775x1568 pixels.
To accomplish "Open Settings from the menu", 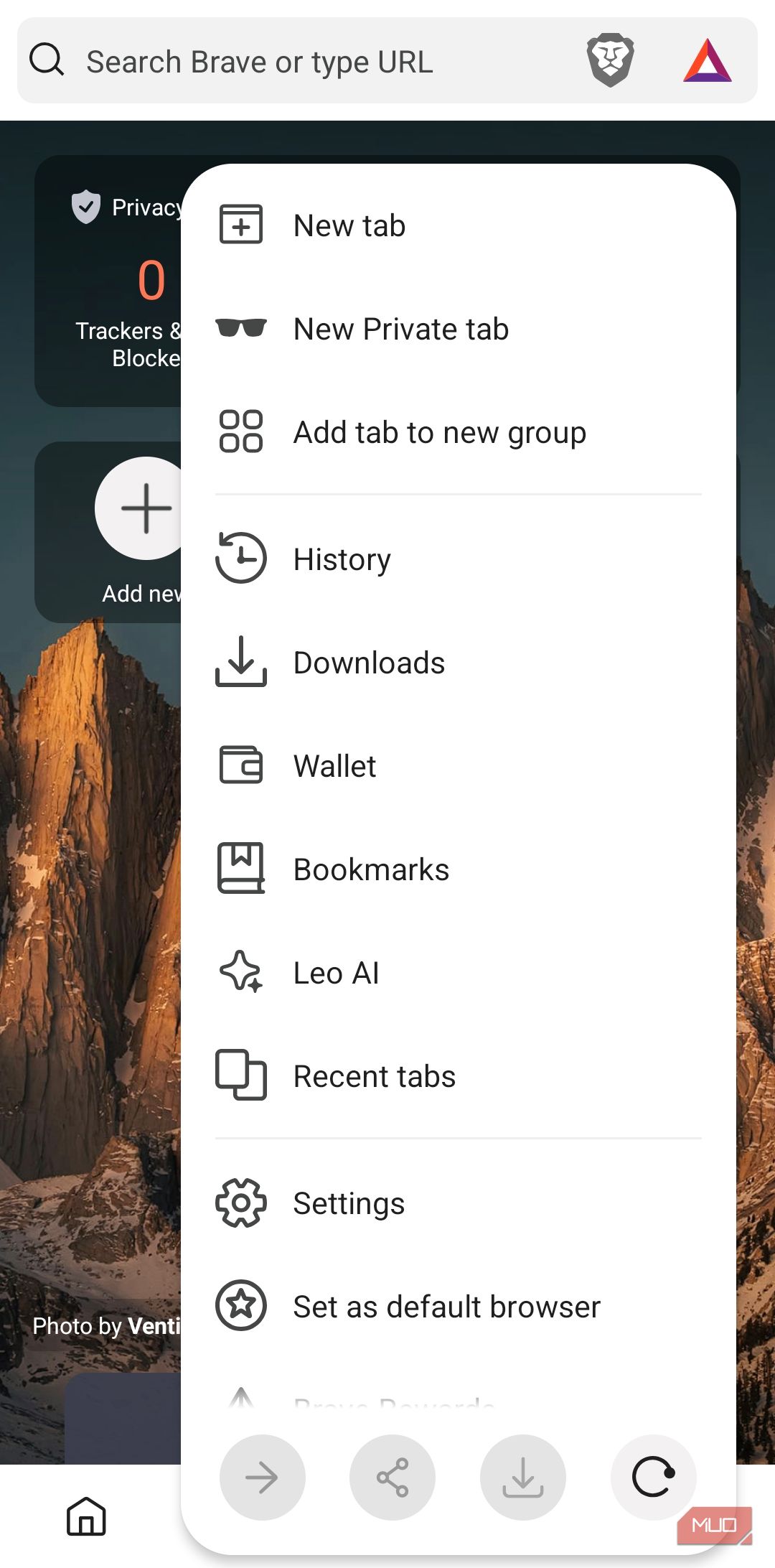I will [349, 1204].
